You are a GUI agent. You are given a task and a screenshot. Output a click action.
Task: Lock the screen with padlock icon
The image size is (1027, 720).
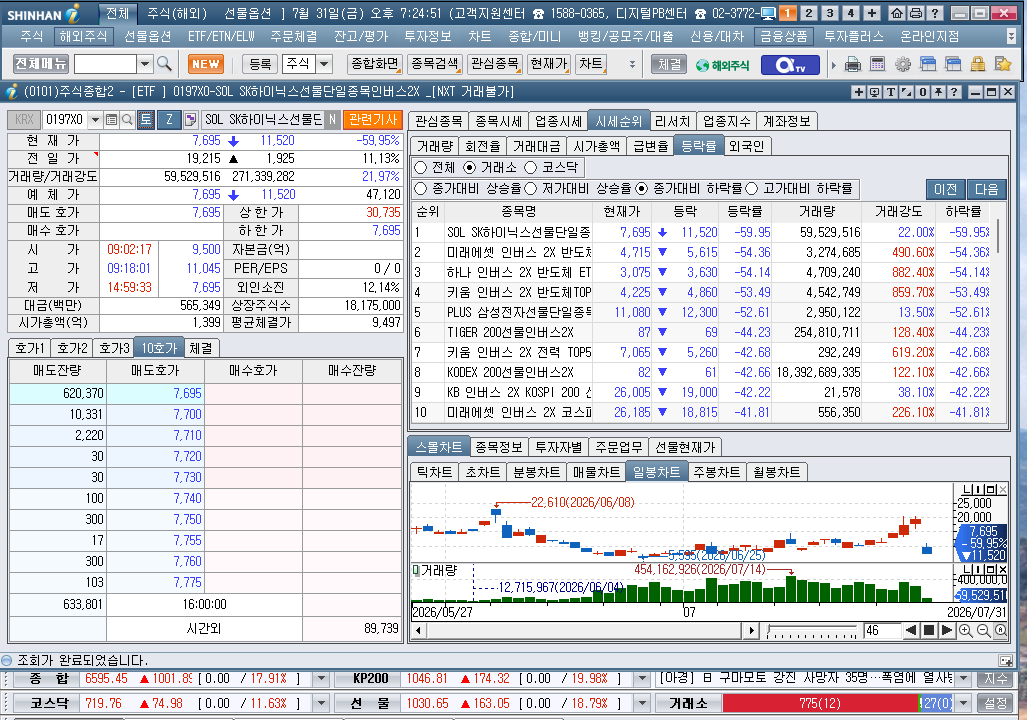(978, 64)
